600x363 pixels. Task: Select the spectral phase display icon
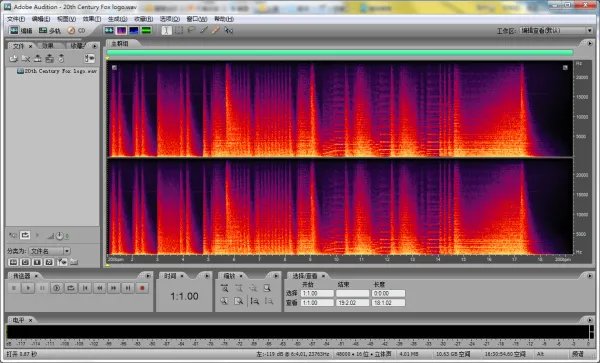(x=146, y=30)
